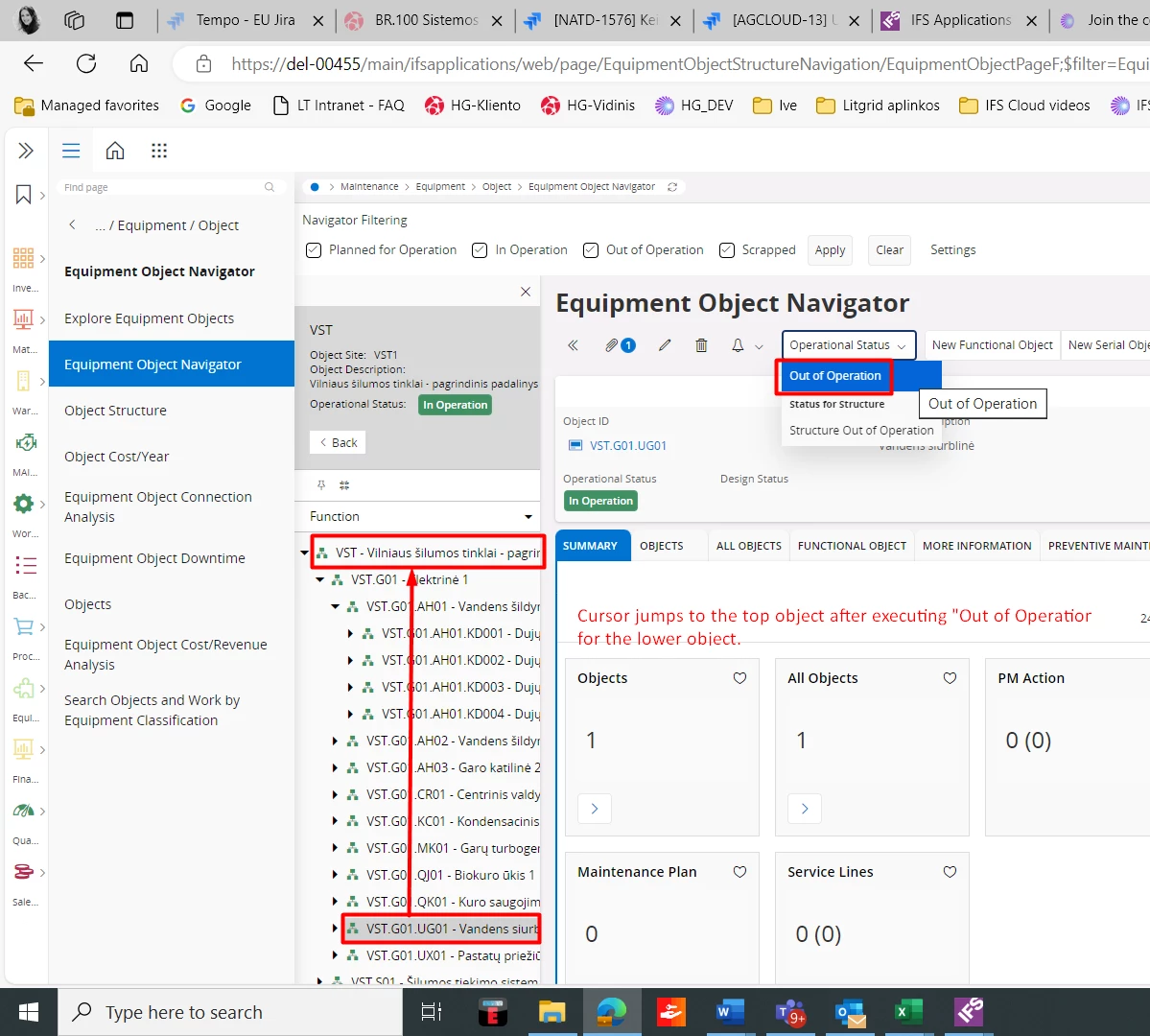1150x1036 pixels.
Task: Expand the VST.G01.QJ01 tree node arrow
Action: pos(335,875)
